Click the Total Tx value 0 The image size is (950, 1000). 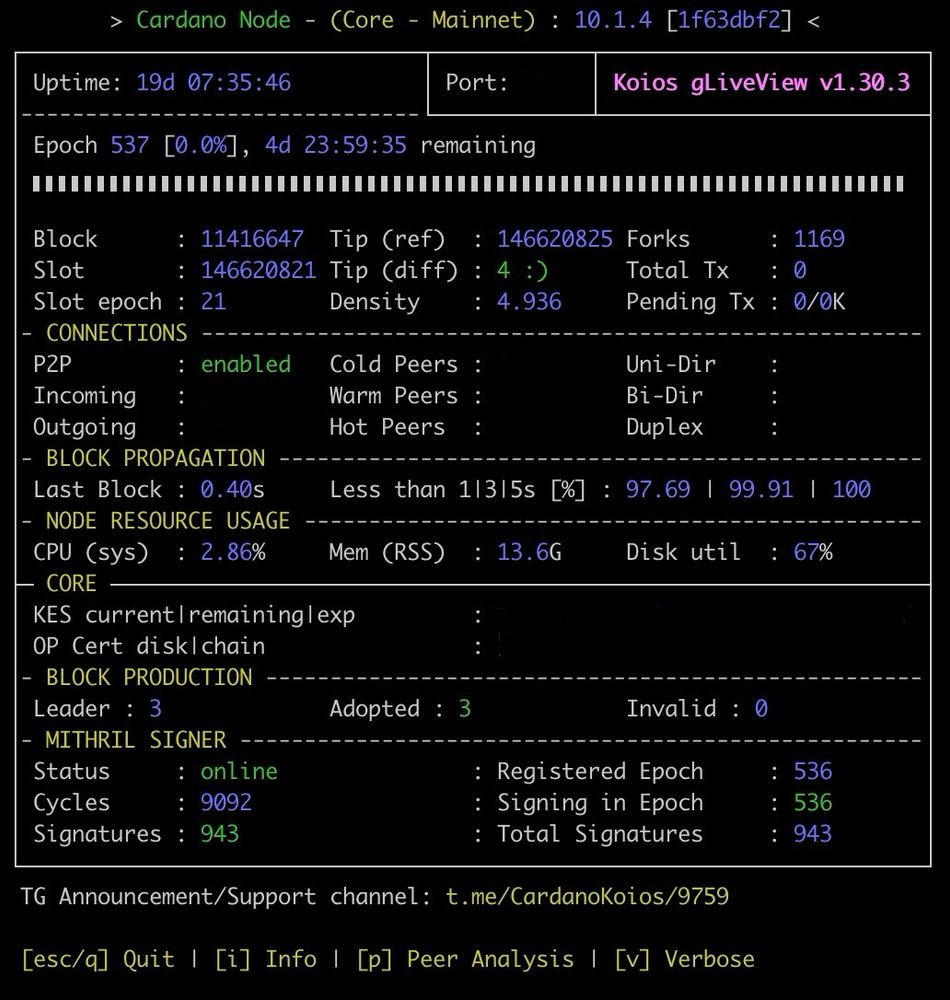(x=800, y=270)
